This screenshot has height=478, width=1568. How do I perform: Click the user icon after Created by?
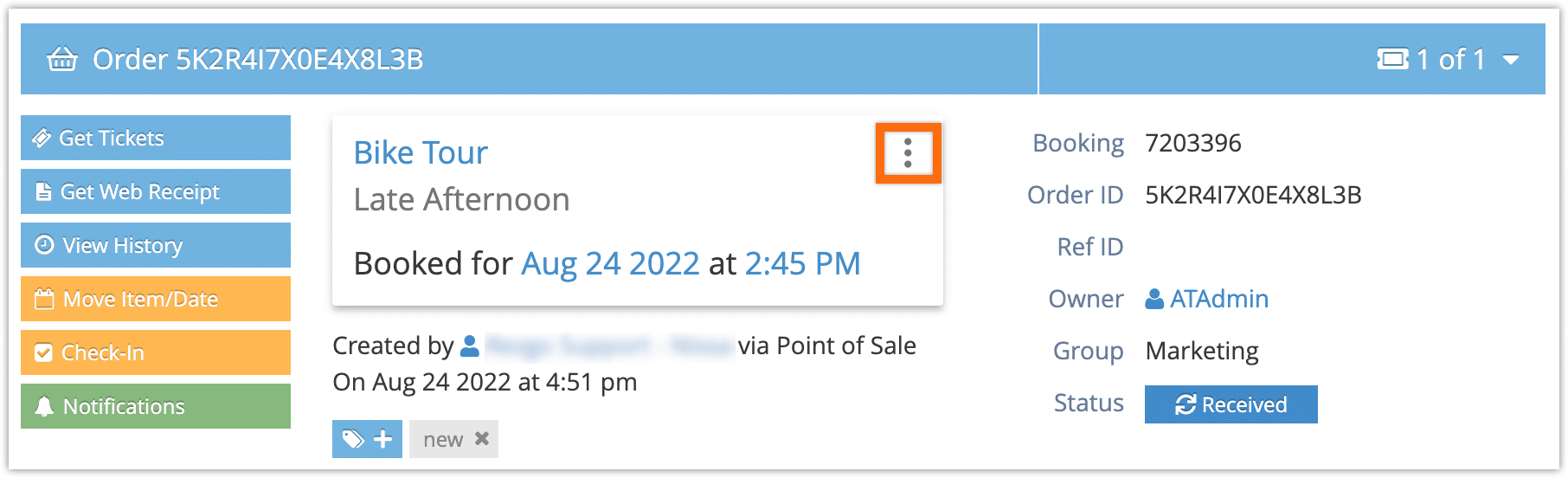[470, 346]
